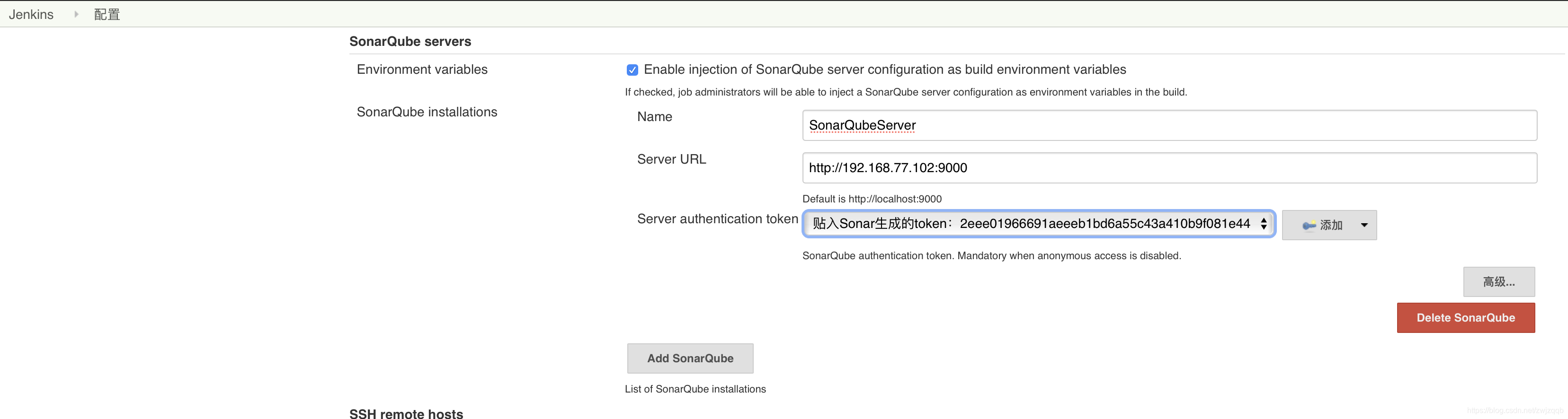Image resolution: width=1568 pixels, height=419 pixels.
Task: Click the up/down arrows on the token selector
Action: click(1264, 224)
